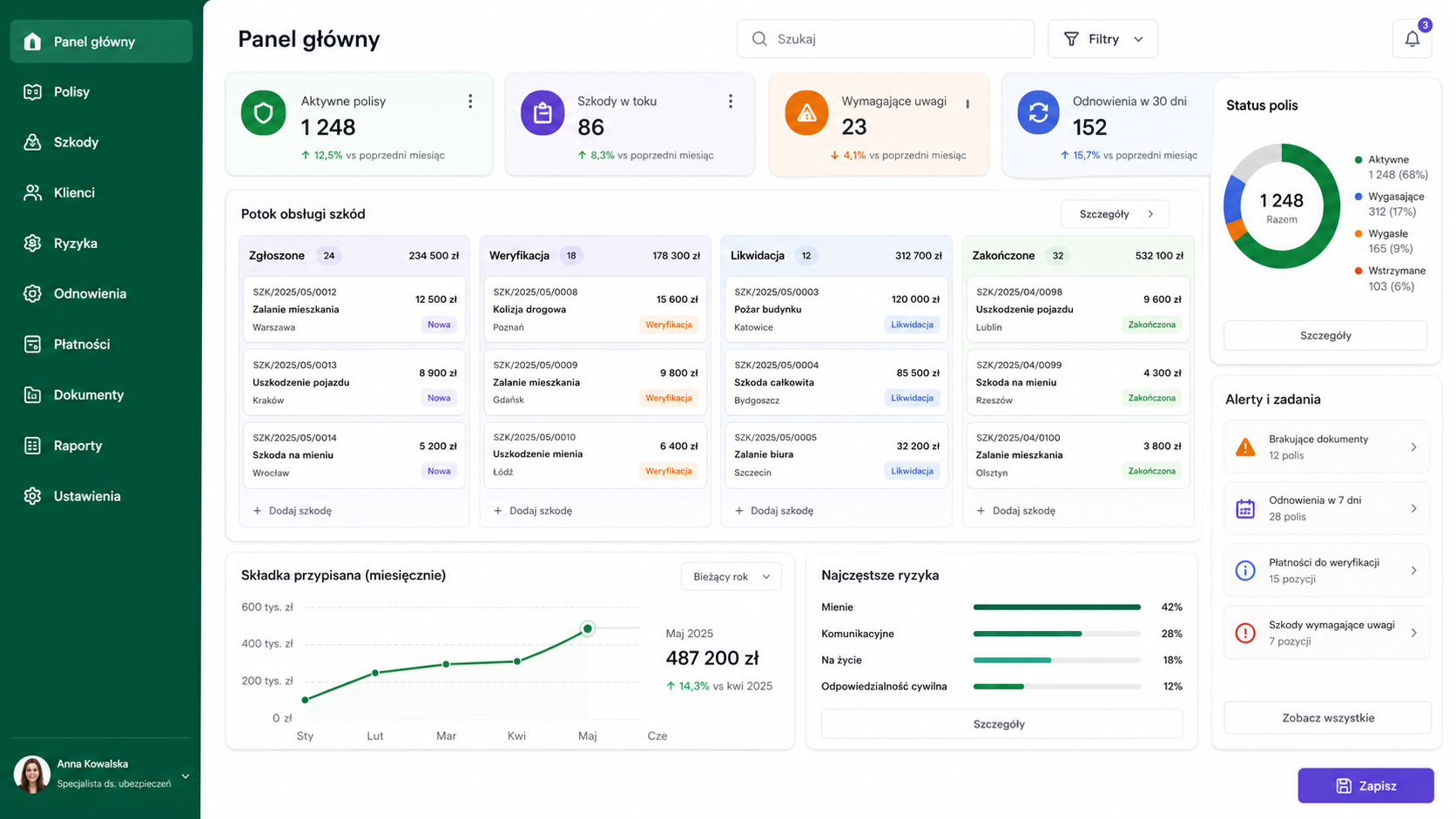Open the three-dot menu on Aktywne polisy card

[470, 102]
